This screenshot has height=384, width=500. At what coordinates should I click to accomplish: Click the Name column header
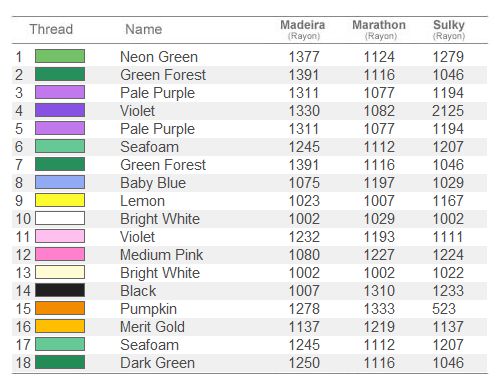click(x=144, y=29)
